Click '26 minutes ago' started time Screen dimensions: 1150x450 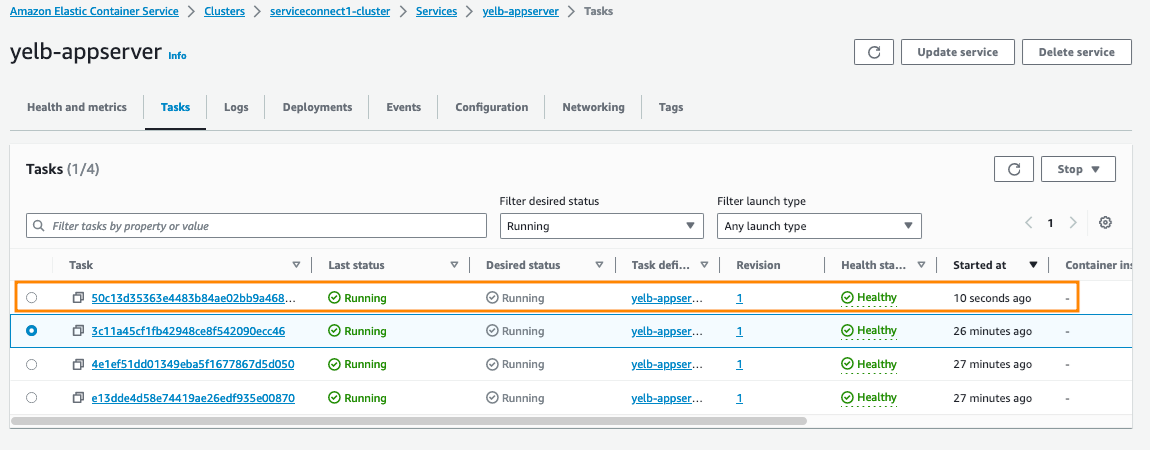click(992, 331)
